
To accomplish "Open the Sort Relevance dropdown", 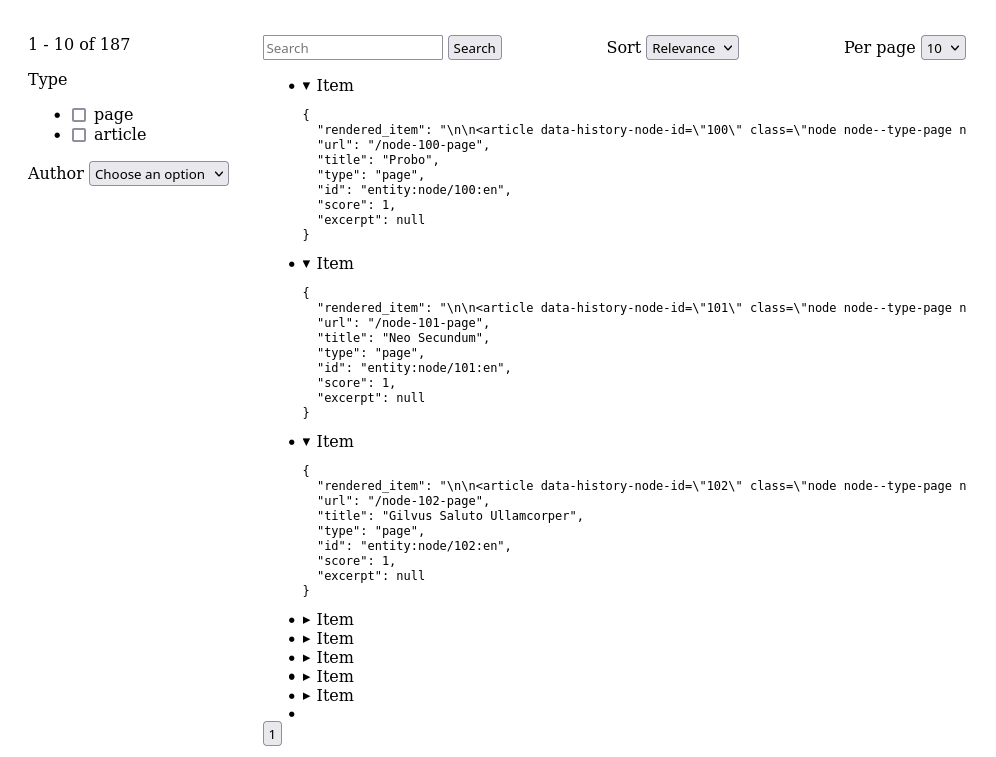I will tap(692, 48).
